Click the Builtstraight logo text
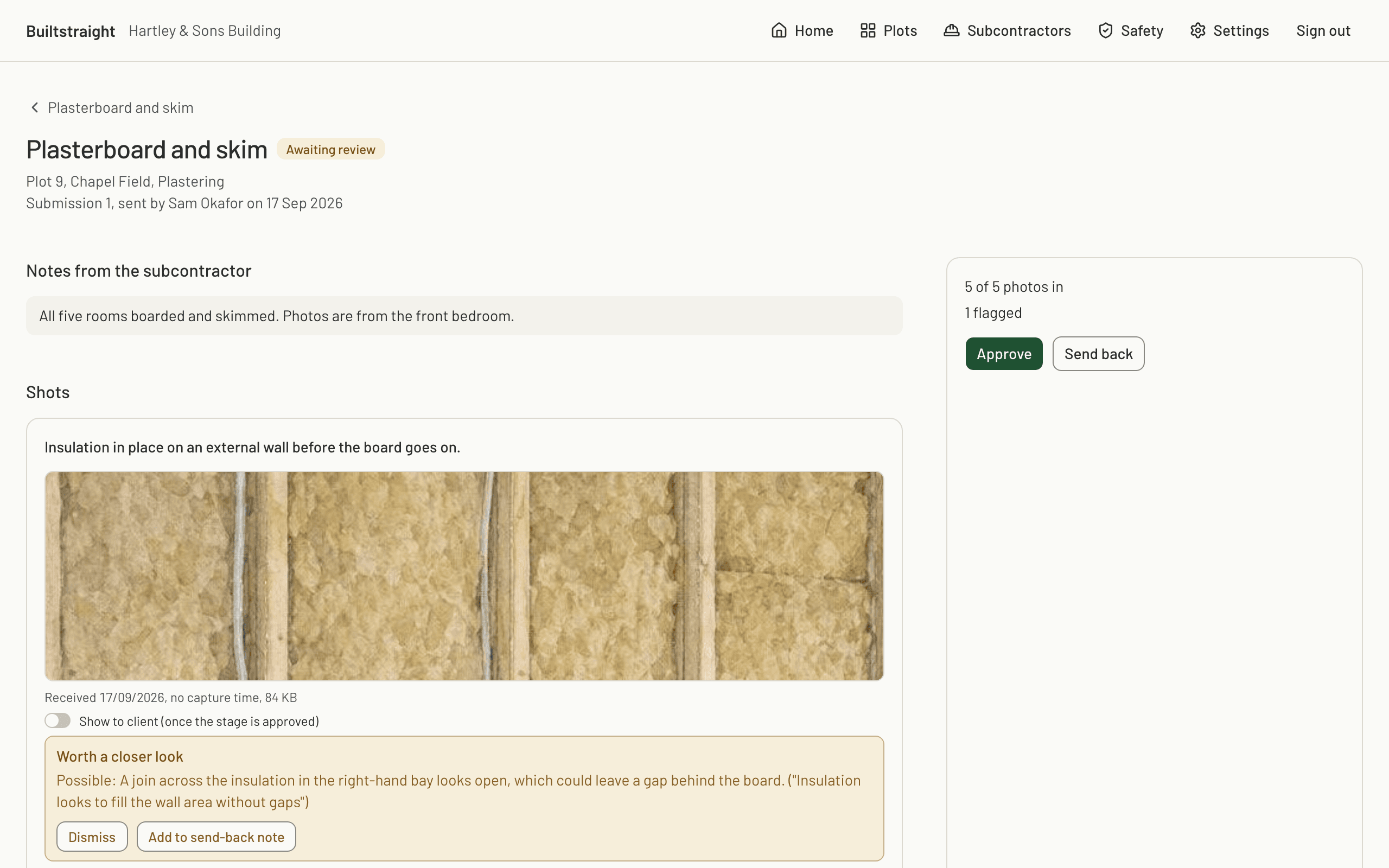Image resolution: width=1389 pixels, height=868 pixels. (71, 31)
